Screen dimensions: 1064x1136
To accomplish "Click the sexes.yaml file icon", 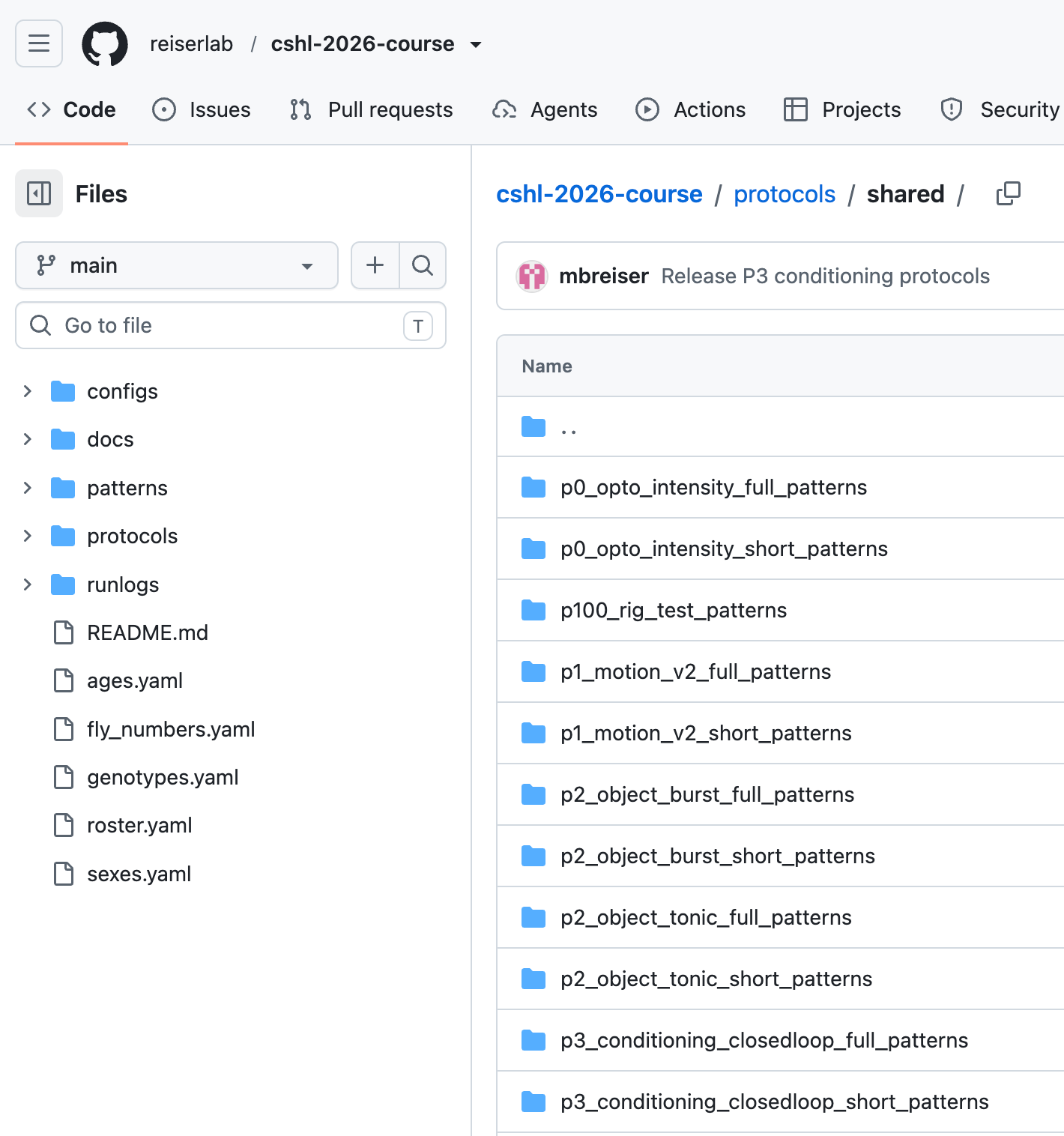I will click(64, 874).
